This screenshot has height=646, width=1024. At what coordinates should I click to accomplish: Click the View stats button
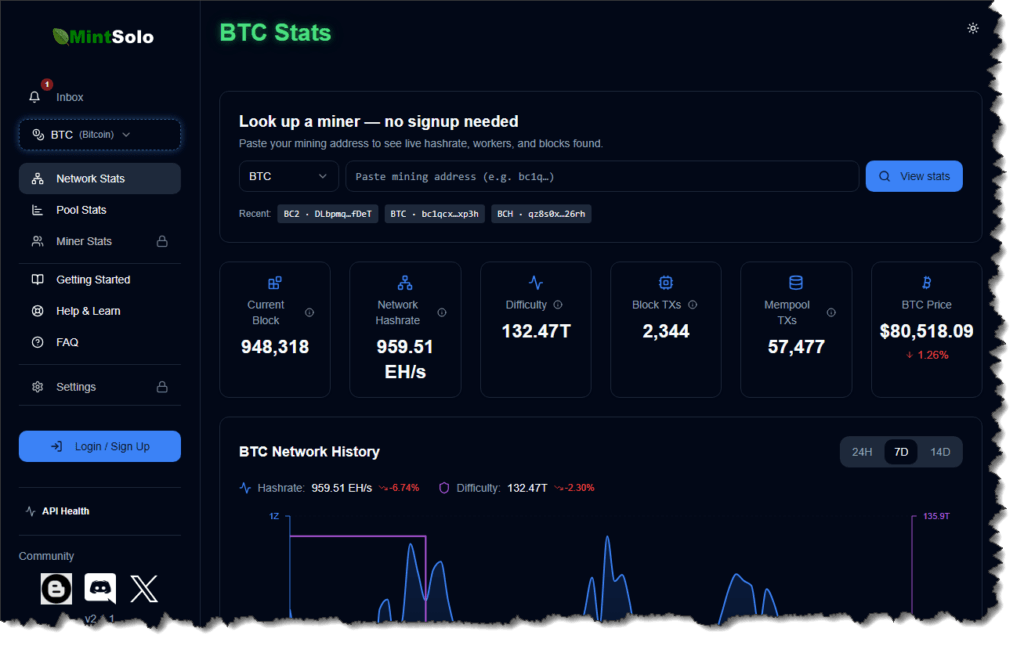(x=914, y=176)
